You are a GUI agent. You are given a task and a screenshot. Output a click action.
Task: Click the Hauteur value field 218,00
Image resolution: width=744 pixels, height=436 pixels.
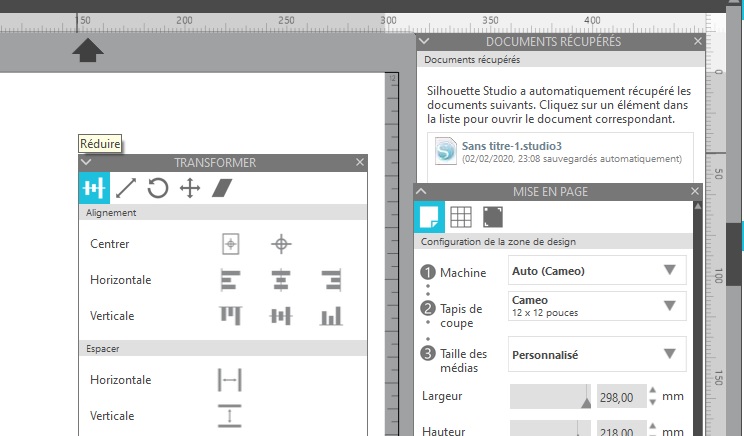coord(621,429)
